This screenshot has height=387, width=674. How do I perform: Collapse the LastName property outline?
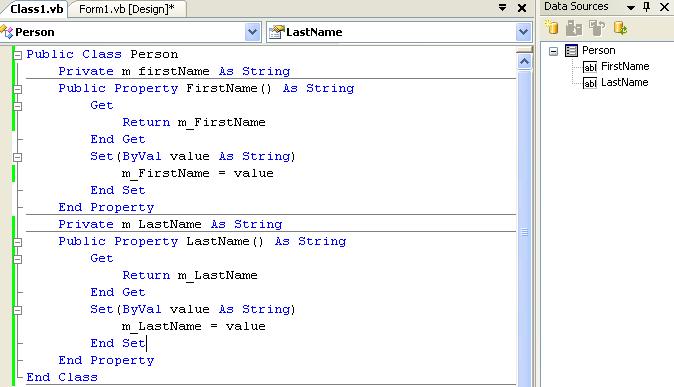pos(18,242)
